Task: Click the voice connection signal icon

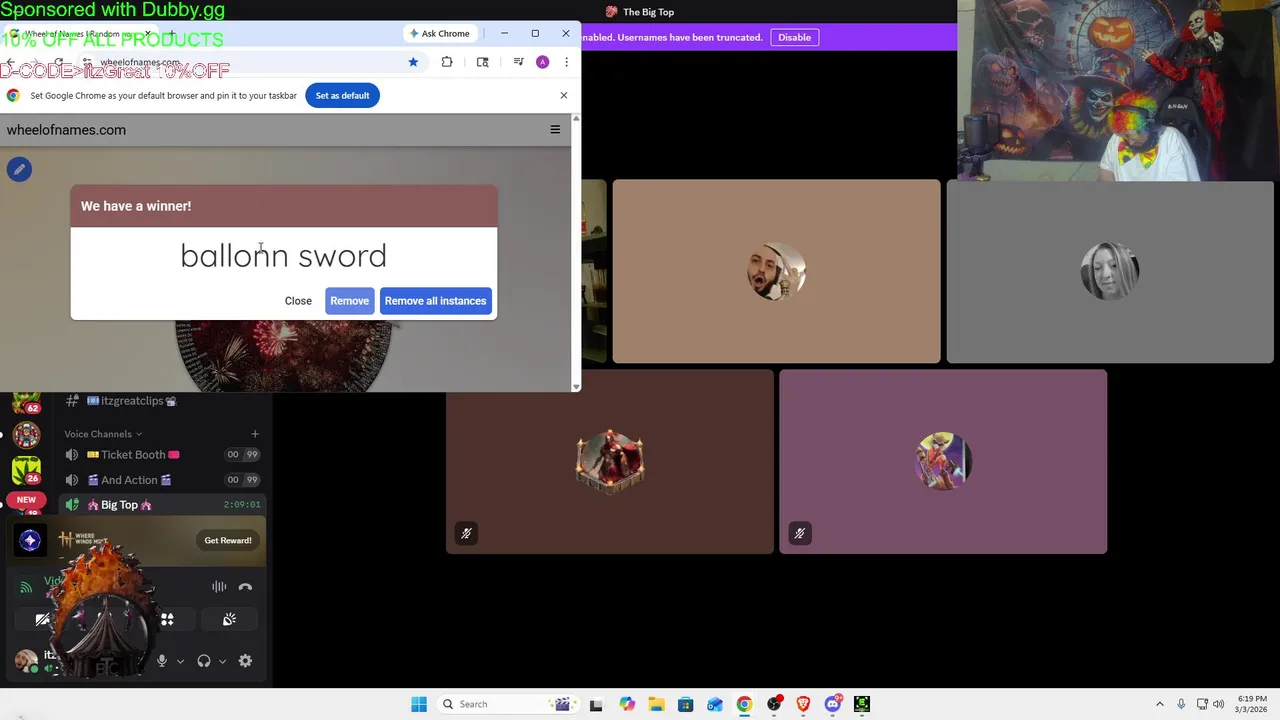Action: coord(26,587)
